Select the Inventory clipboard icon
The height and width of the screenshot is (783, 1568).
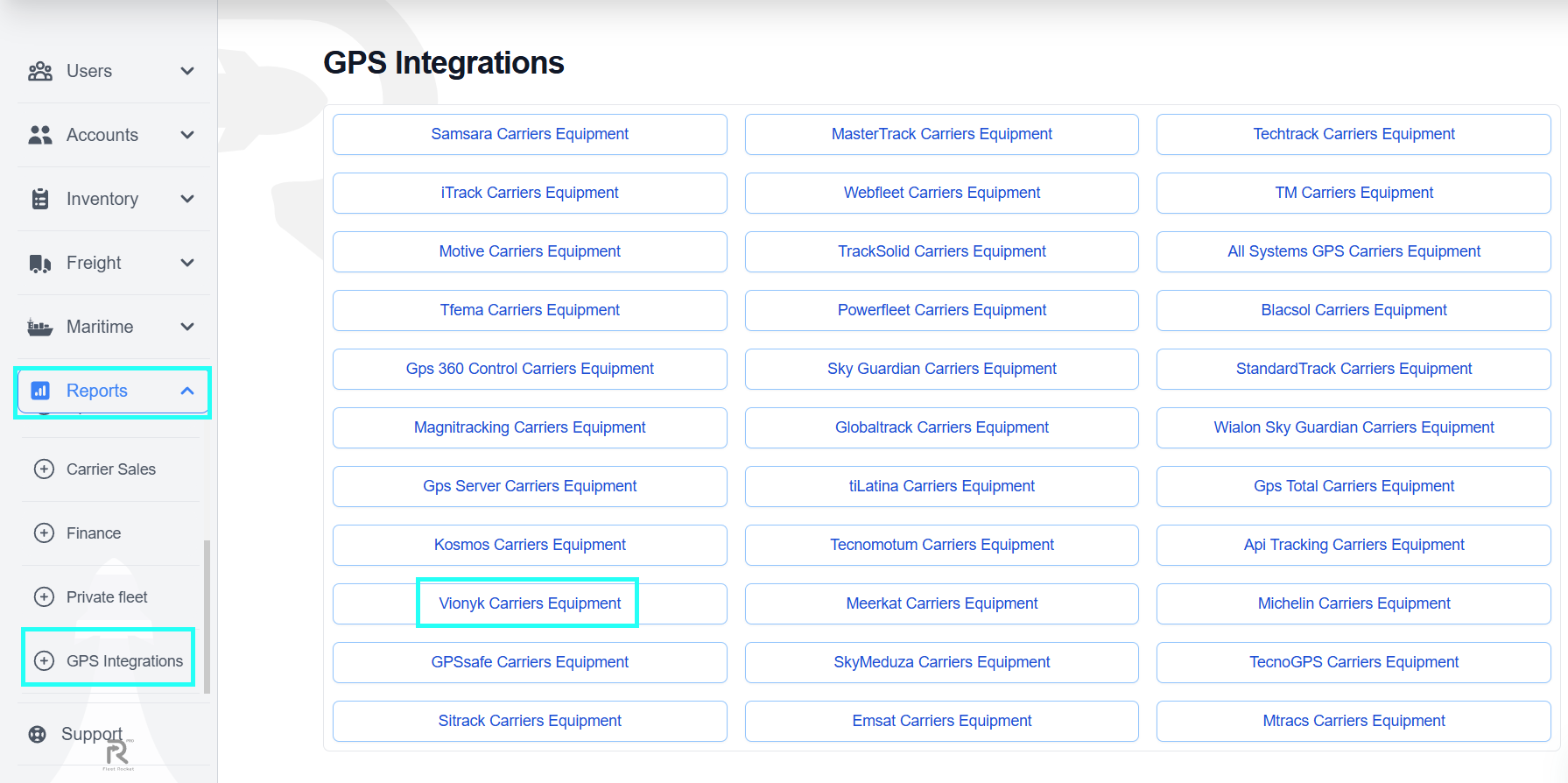click(40, 199)
